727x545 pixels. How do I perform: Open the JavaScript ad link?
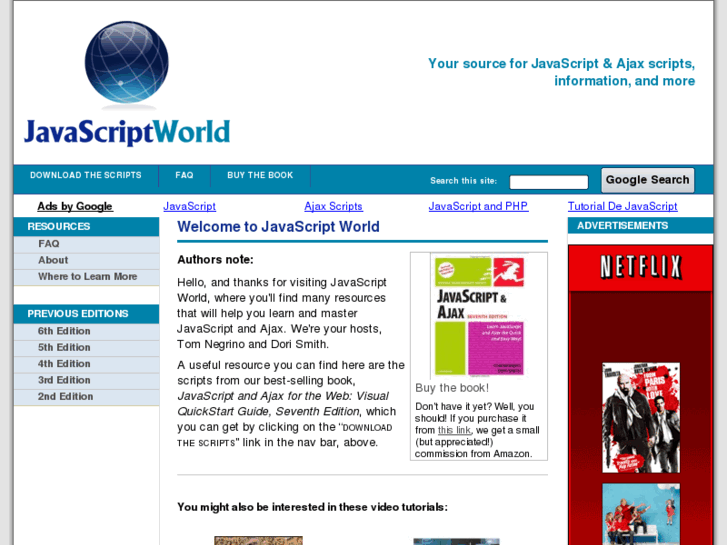pos(189,206)
